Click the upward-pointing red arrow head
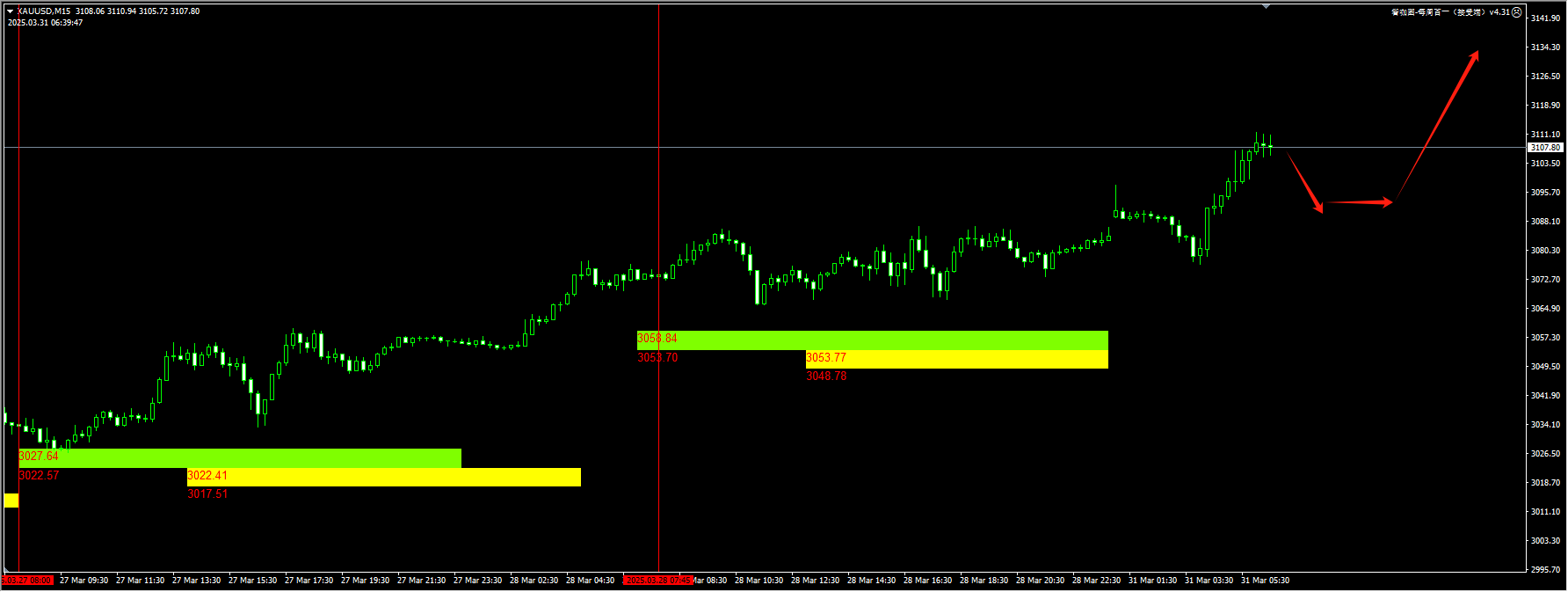Viewport: 1568px width, 592px height. [x=1474, y=57]
